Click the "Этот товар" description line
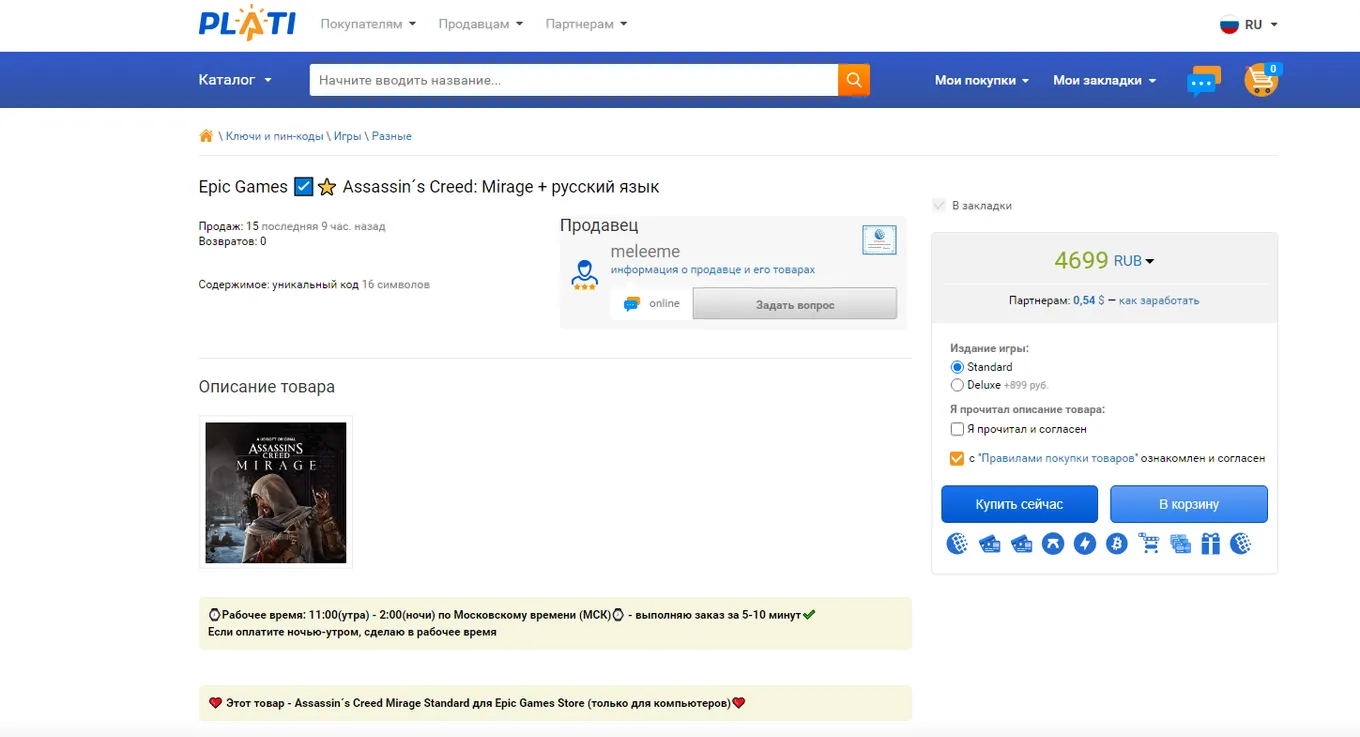 (477, 703)
